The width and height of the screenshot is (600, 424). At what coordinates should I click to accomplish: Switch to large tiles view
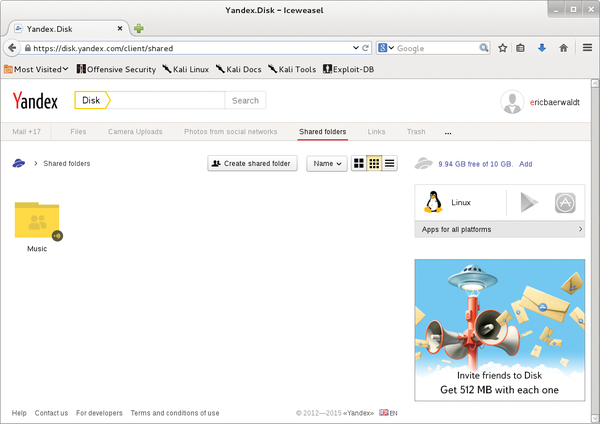[359, 163]
